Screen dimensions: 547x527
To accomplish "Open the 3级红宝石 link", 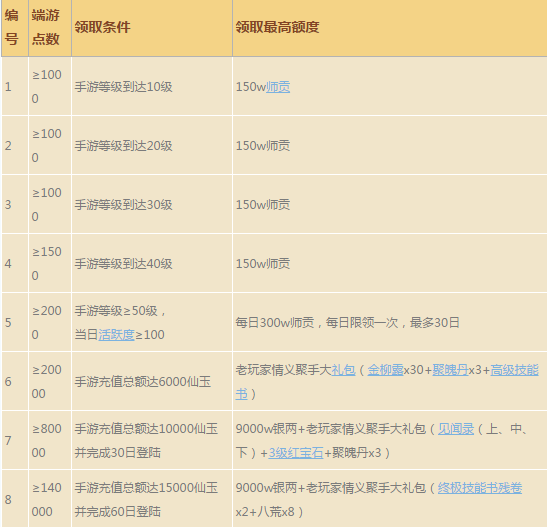I will coord(296,453).
